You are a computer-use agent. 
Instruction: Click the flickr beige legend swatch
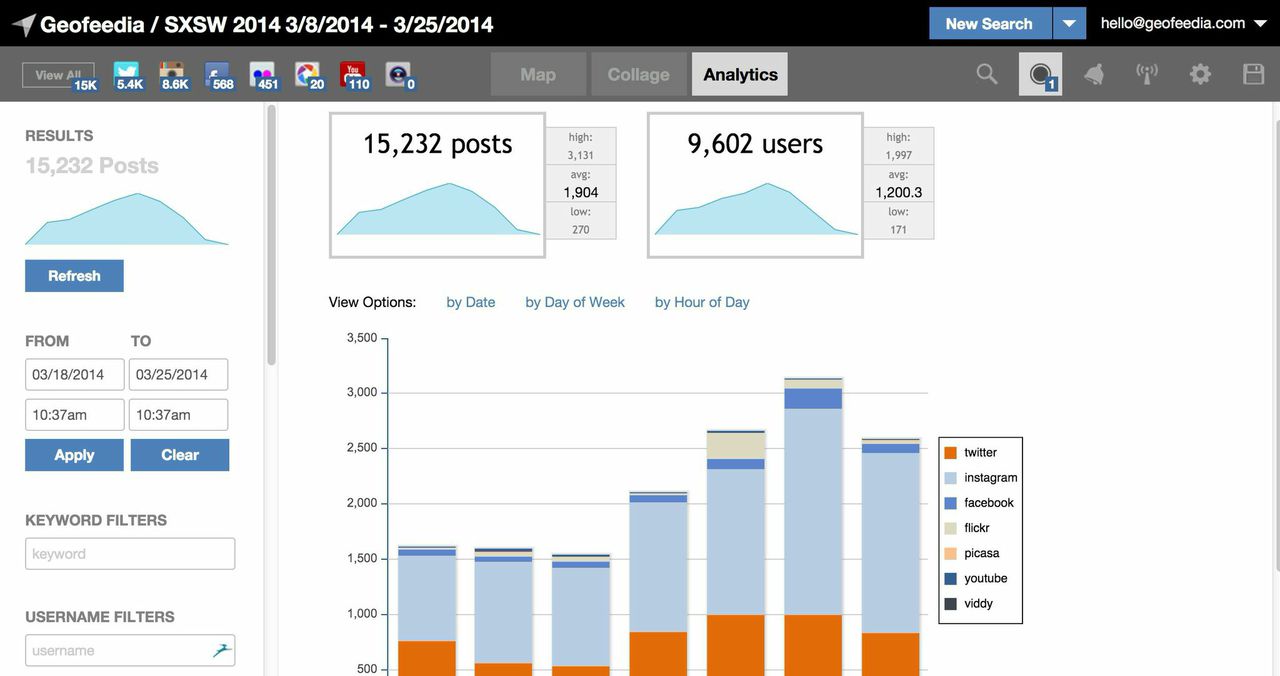(951, 528)
